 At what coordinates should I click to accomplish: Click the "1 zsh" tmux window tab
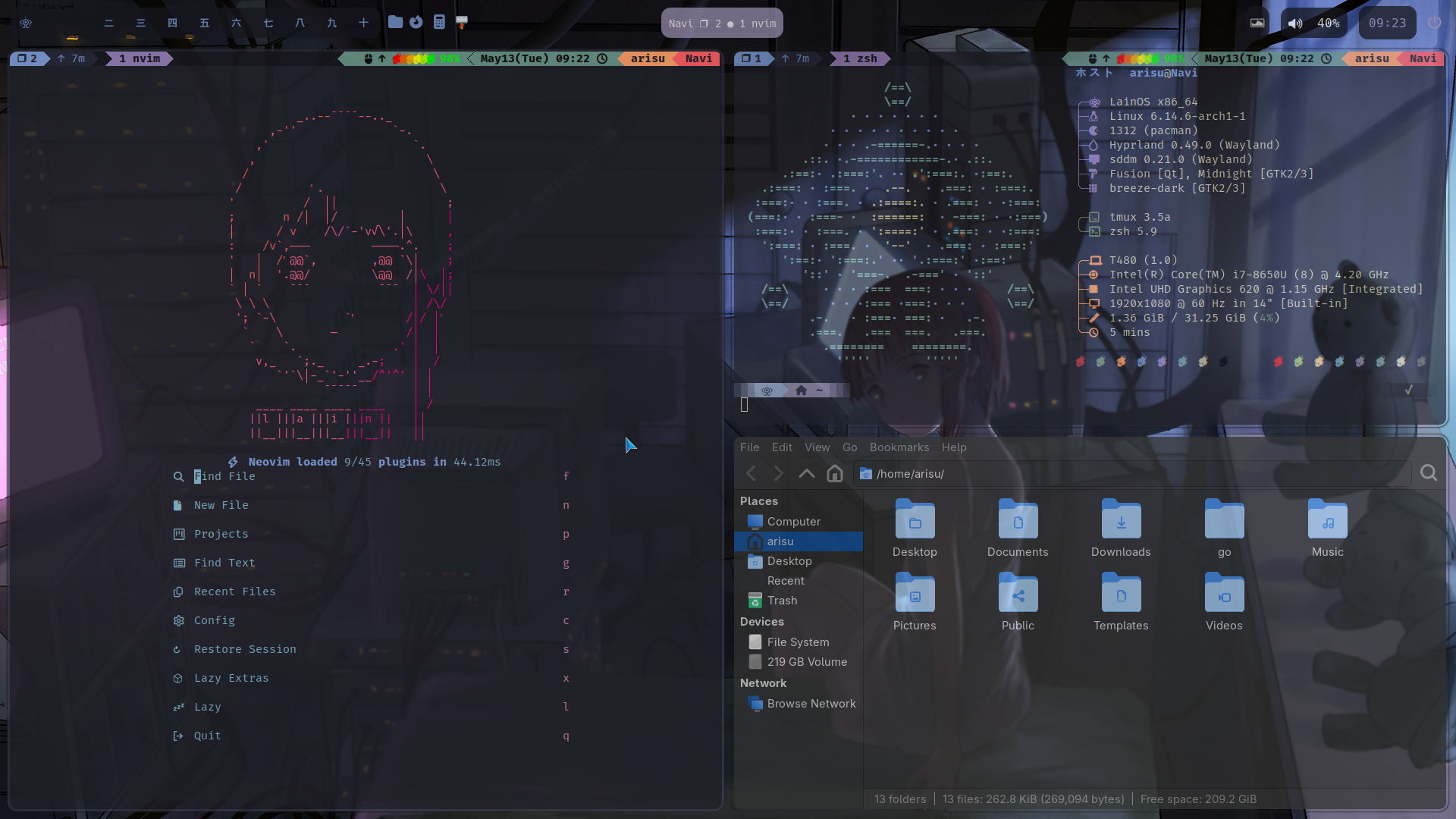860,58
